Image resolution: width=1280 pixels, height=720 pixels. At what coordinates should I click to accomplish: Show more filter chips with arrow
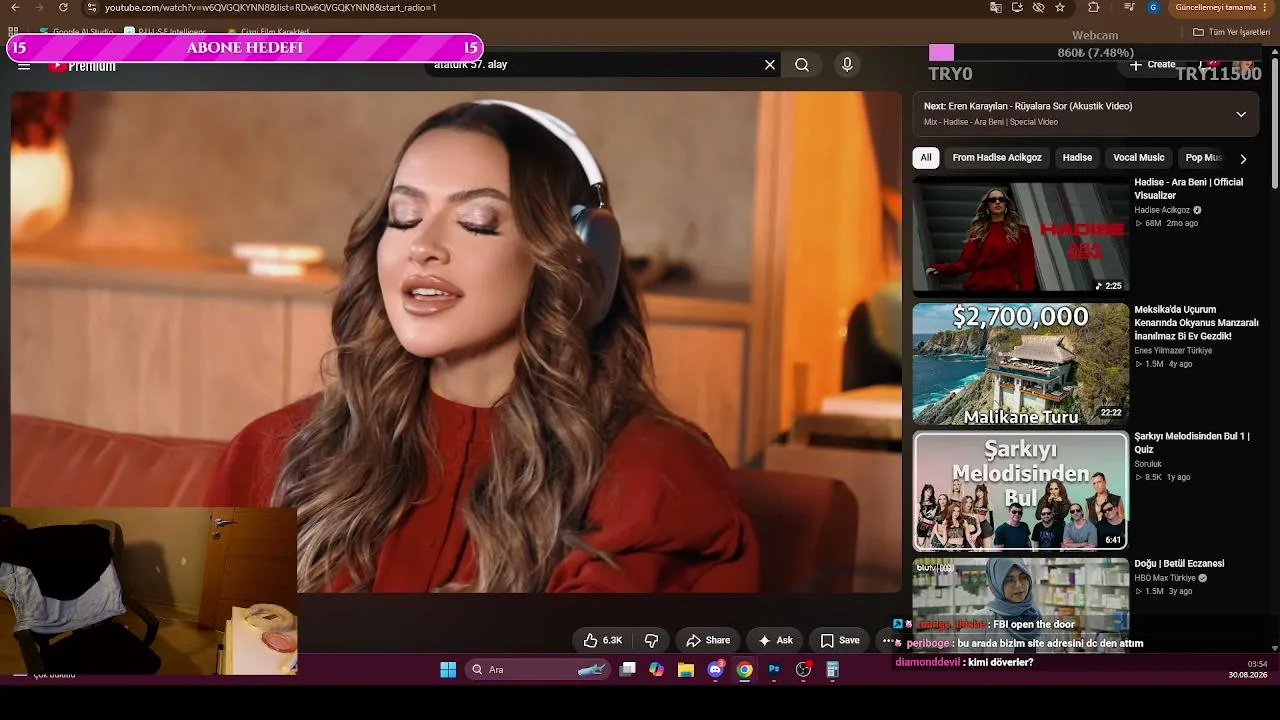point(1243,158)
